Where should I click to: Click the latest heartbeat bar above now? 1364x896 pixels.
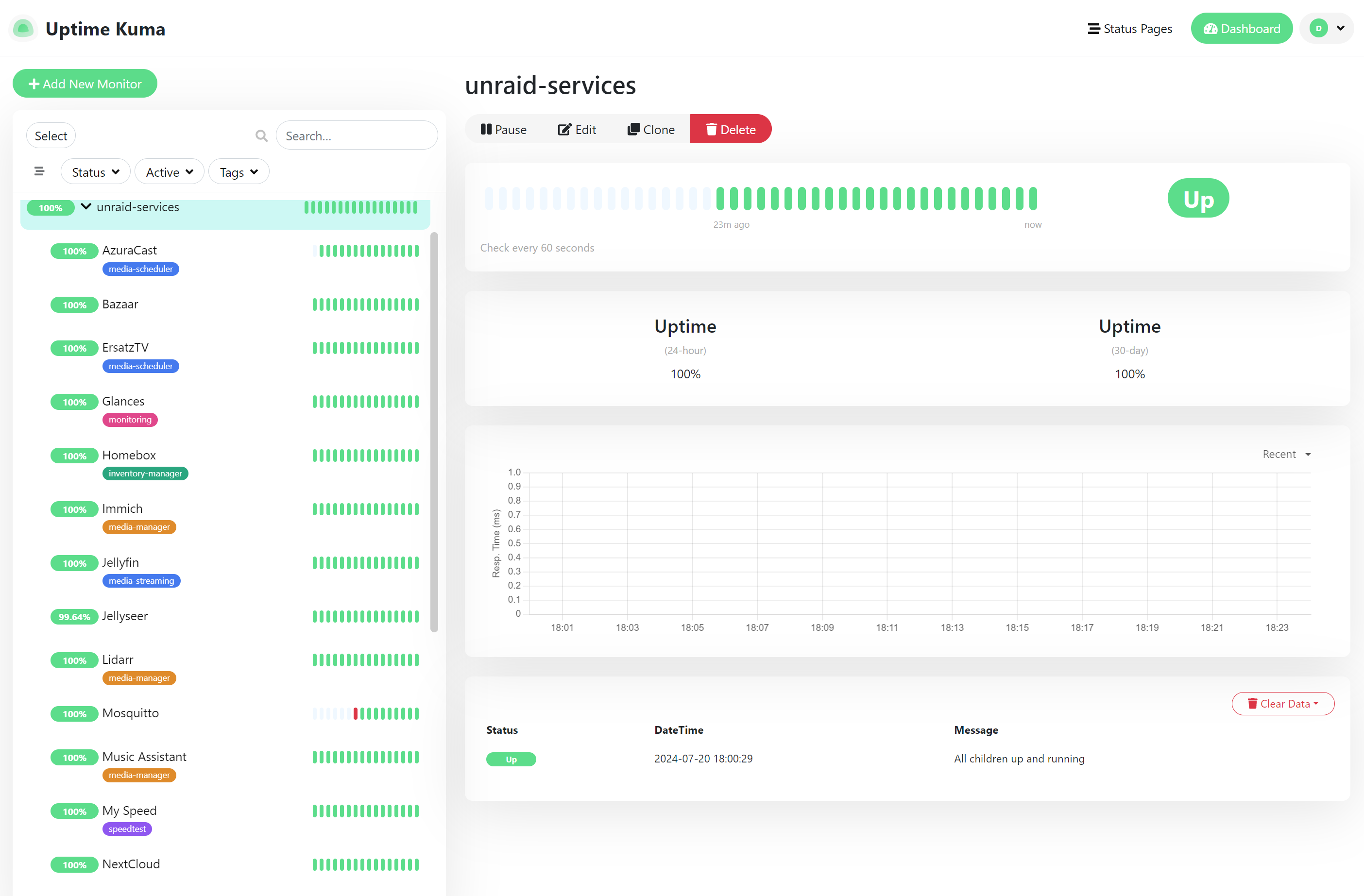1033,198
